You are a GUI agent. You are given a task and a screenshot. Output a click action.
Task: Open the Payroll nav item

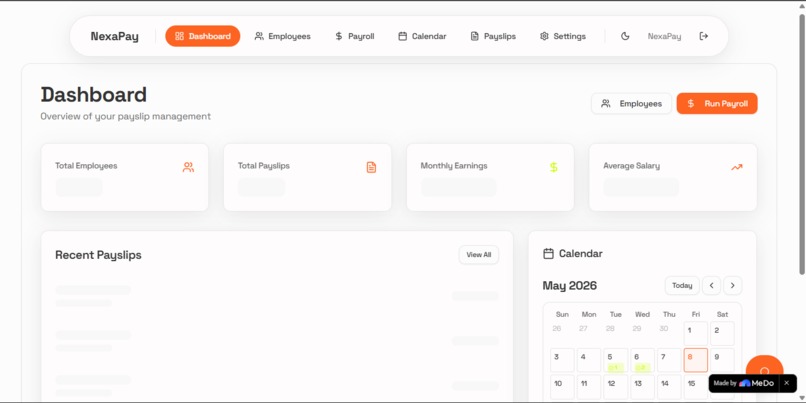[x=354, y=36]
